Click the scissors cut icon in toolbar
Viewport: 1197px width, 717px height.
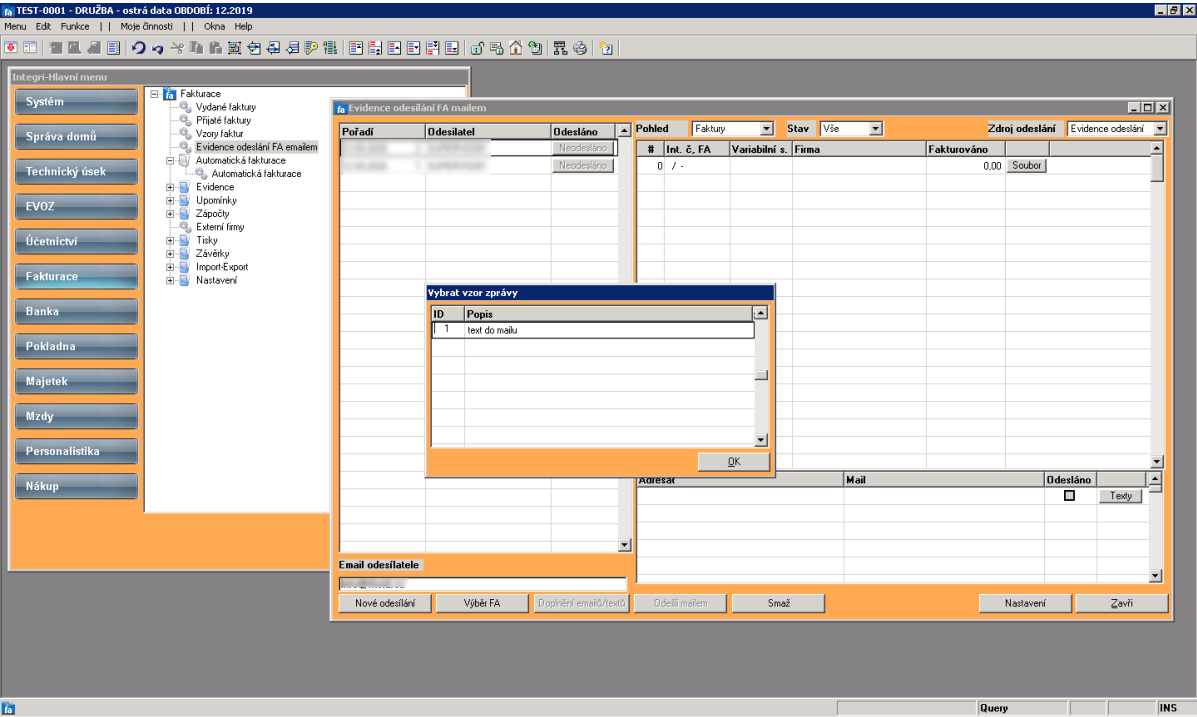point(177,48)
